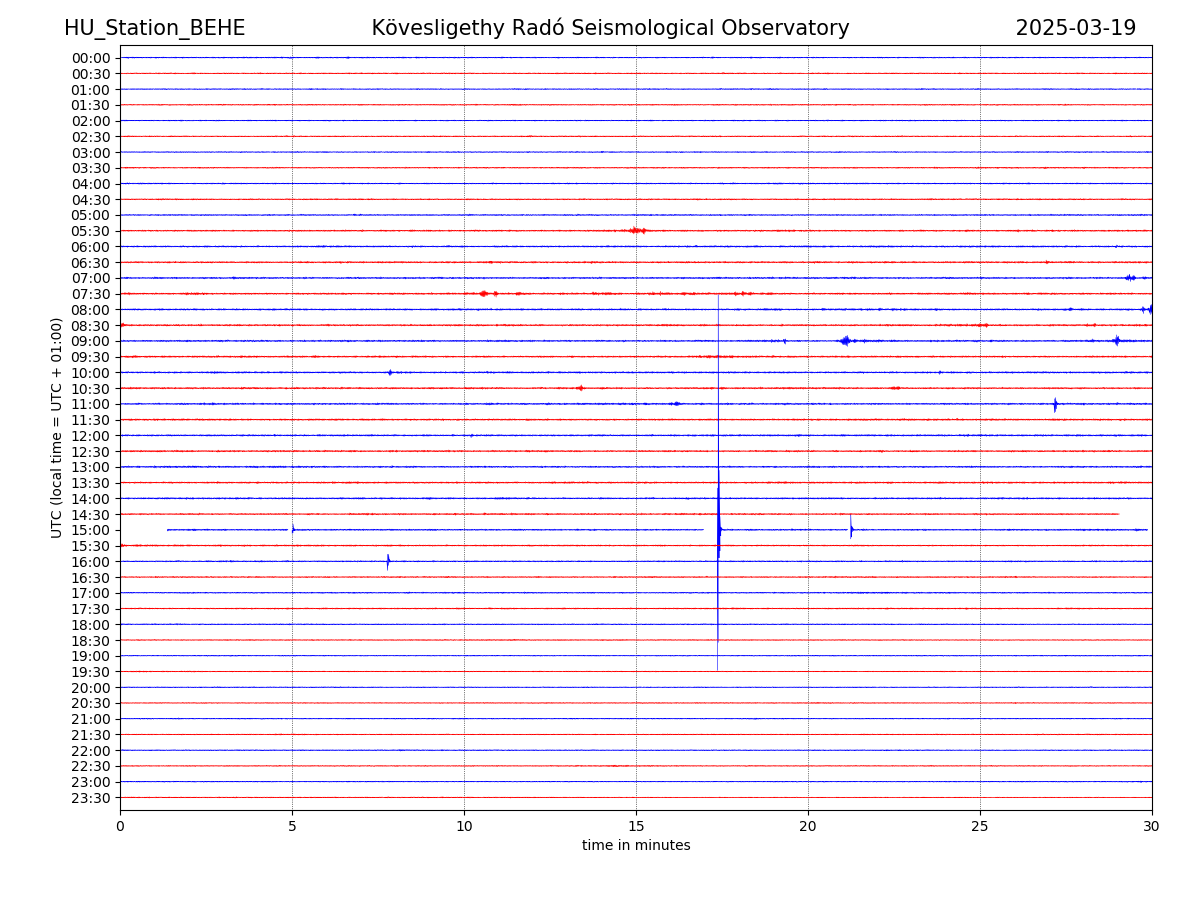
Task: Pick the 22:00 trace time label
Action: tap(91, 751)
